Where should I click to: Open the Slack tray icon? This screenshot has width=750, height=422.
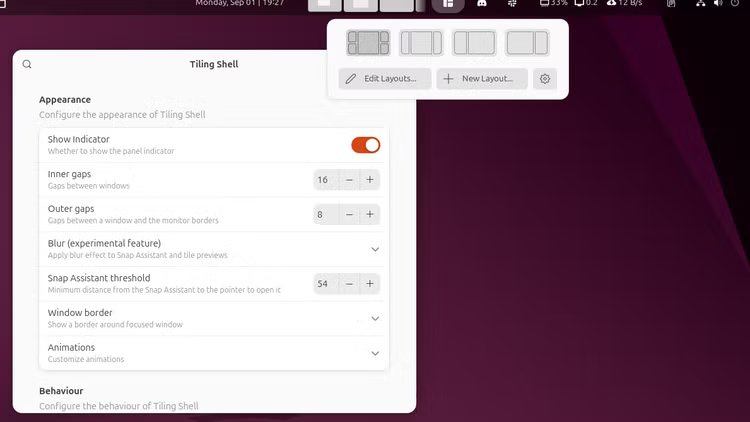tap(512, 3)
